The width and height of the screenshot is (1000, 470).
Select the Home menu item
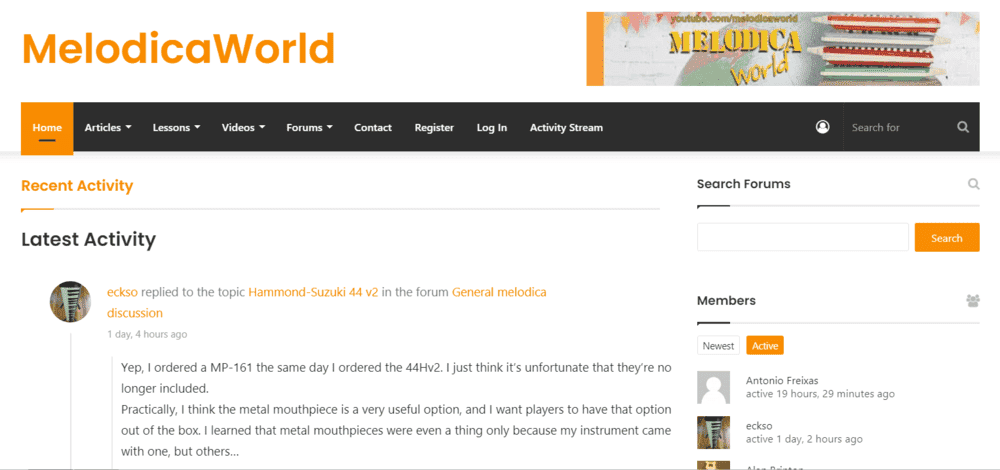tap(47, 128)
